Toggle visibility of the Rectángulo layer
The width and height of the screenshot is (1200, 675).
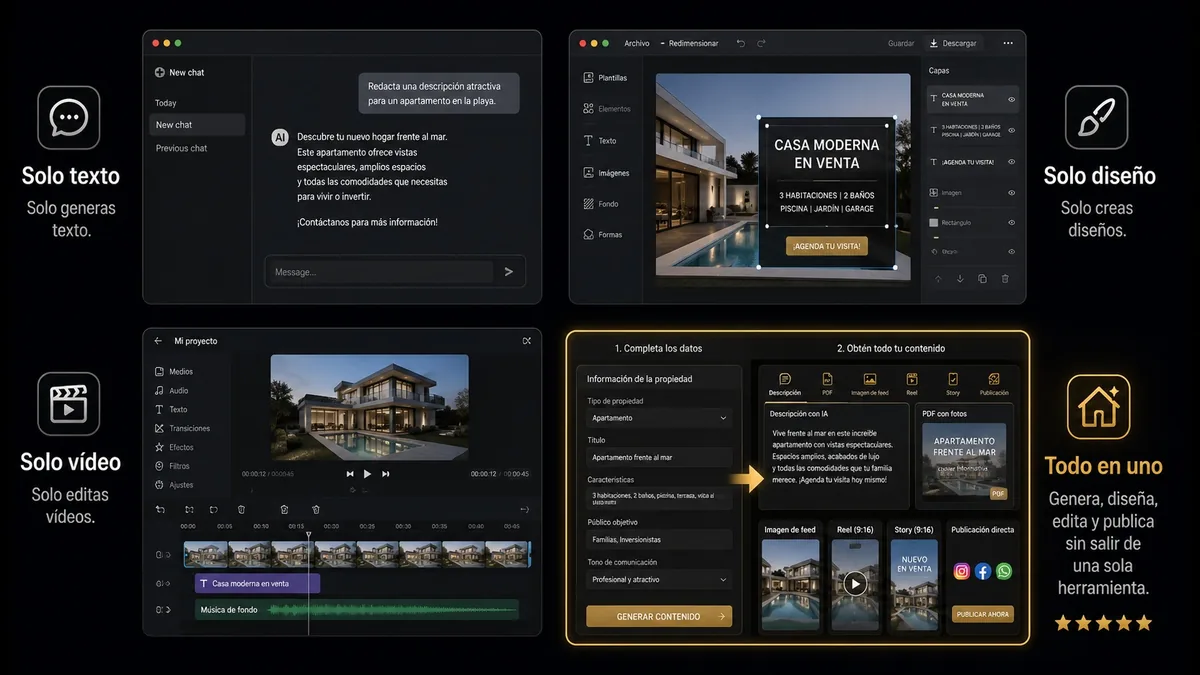click(x=1011, y=223)
